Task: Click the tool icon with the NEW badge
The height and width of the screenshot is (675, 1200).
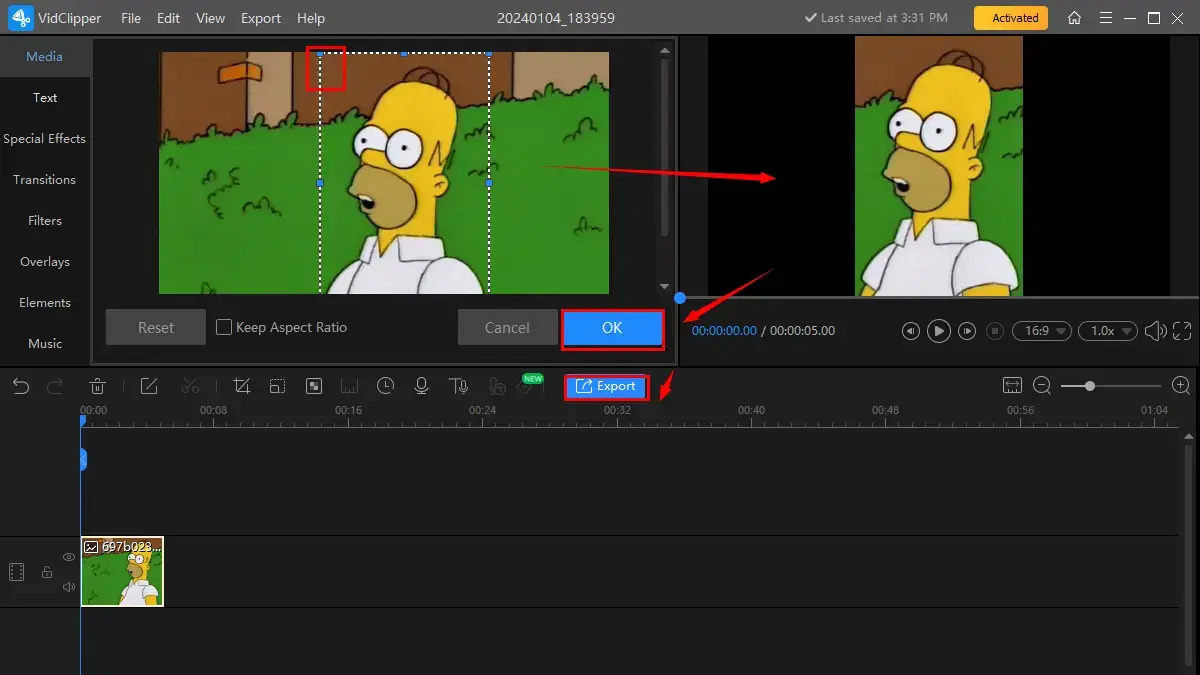Action: click(529, 386)
